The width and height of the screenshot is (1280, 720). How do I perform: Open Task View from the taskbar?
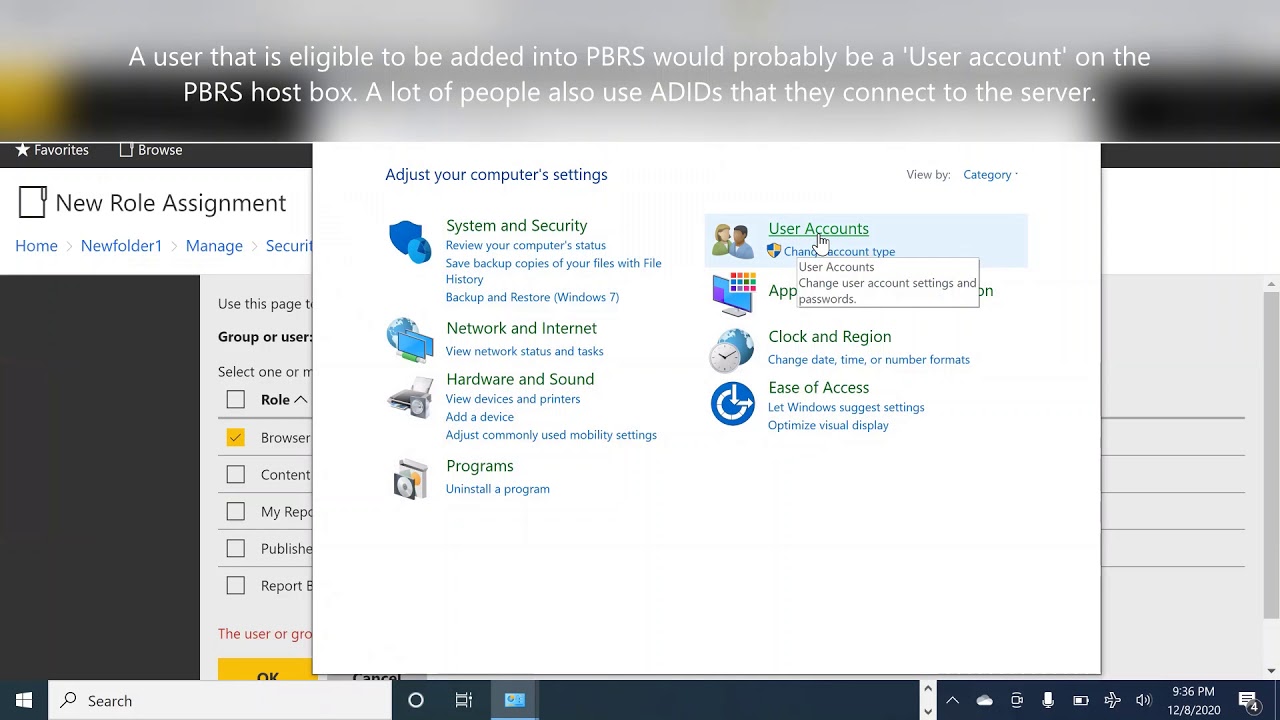coord(464,701)
